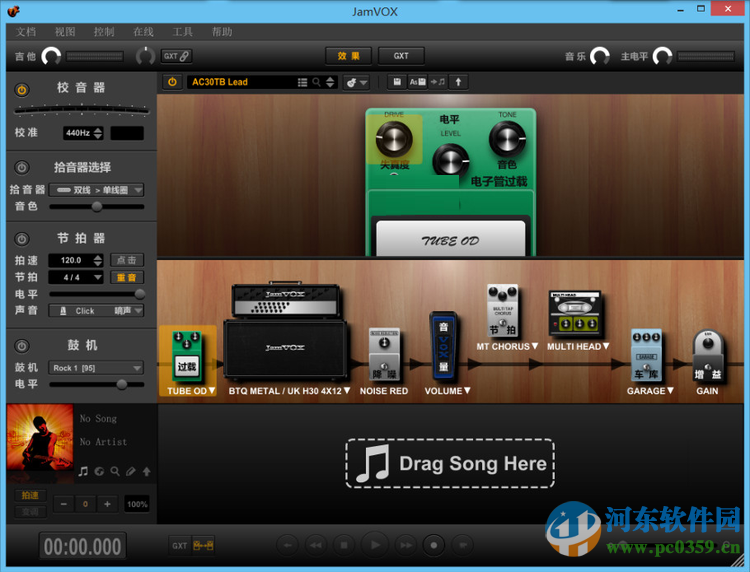This screenshot has width=750, height=572.
Task: Select the MT CHORUS pedal
Action: click(x=503, y=311)
